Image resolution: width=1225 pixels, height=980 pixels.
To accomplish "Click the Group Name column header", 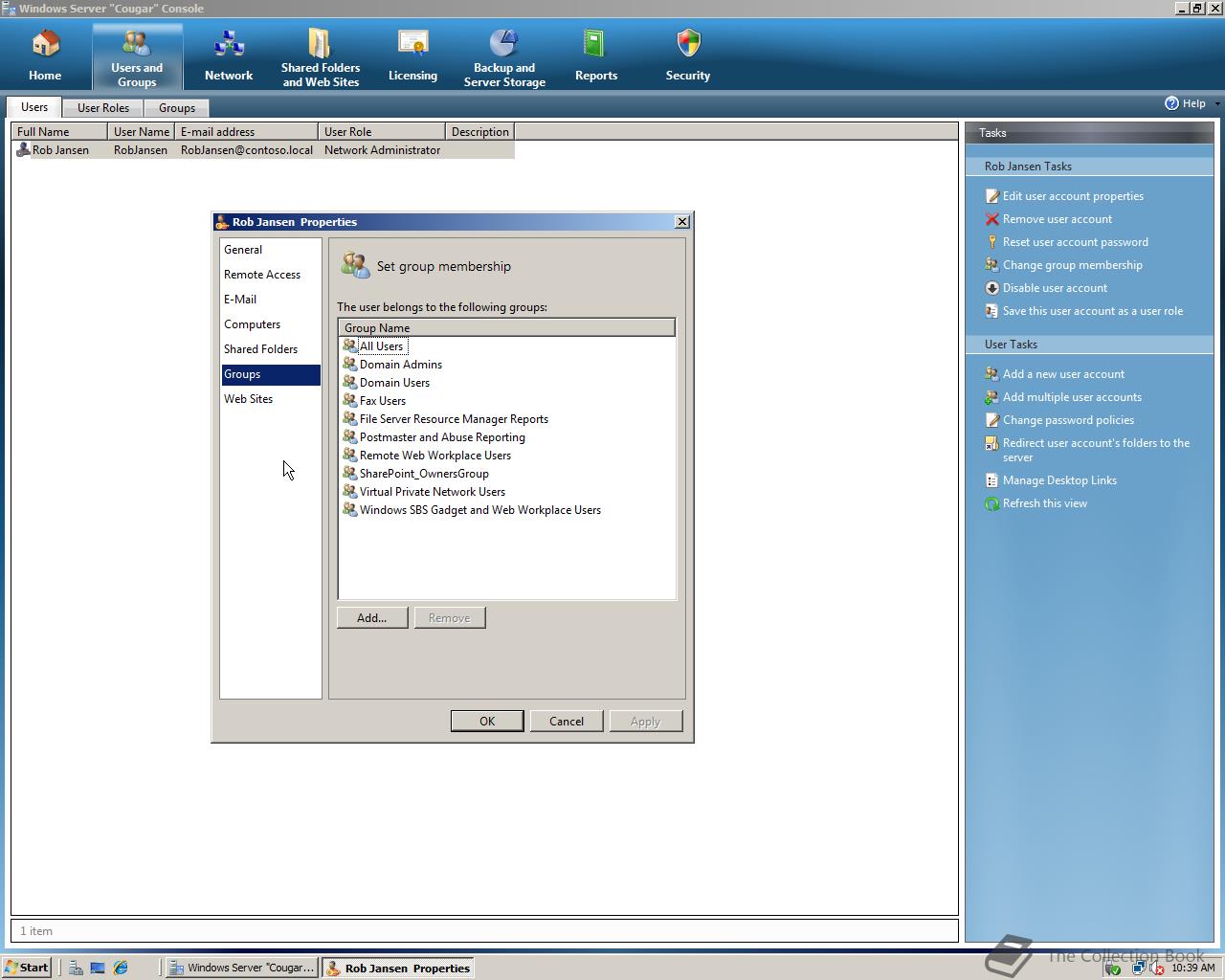I will pos(506,328).
